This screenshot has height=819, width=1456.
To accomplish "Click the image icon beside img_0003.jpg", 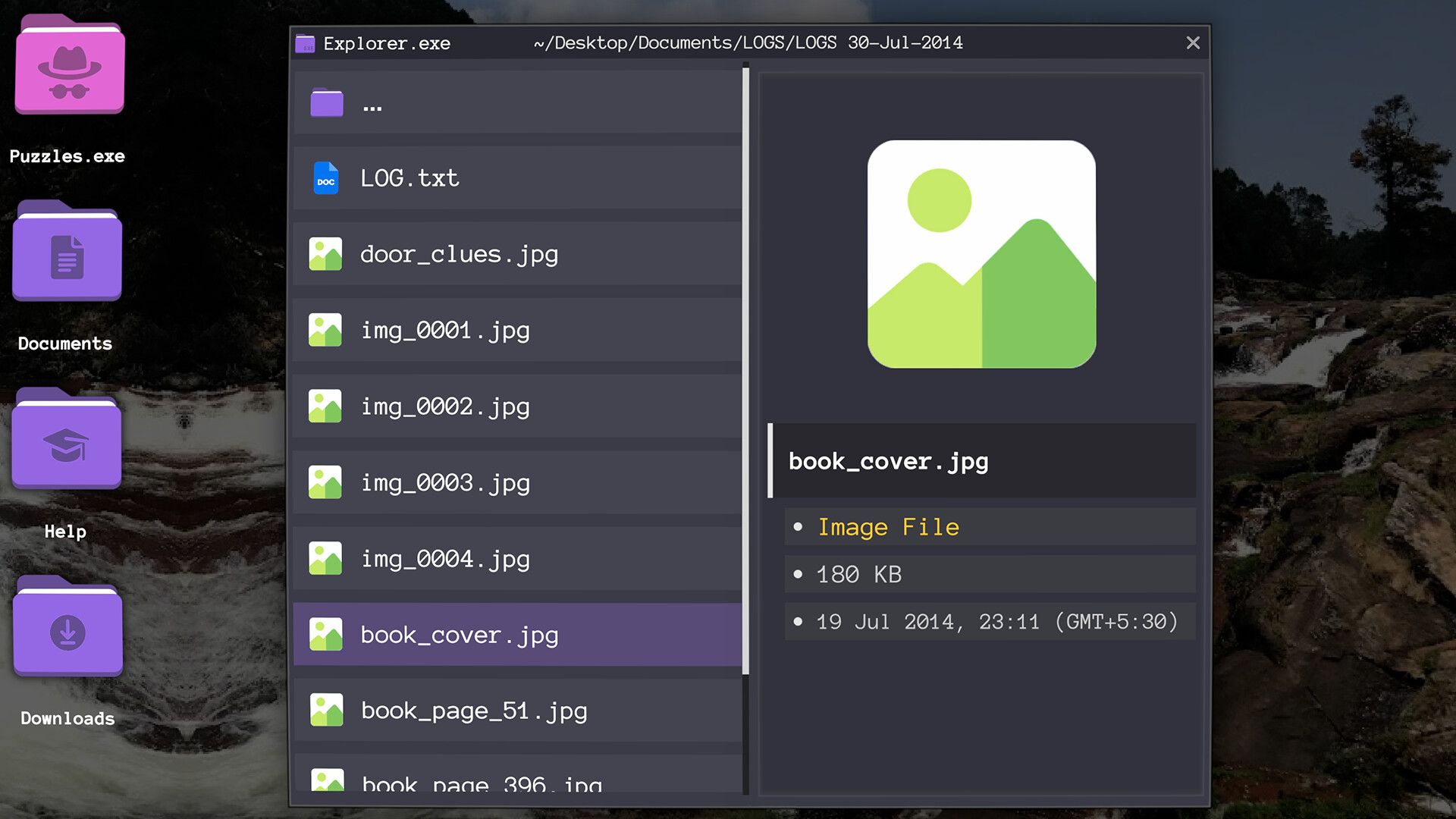I will click(x=325, y=482).
